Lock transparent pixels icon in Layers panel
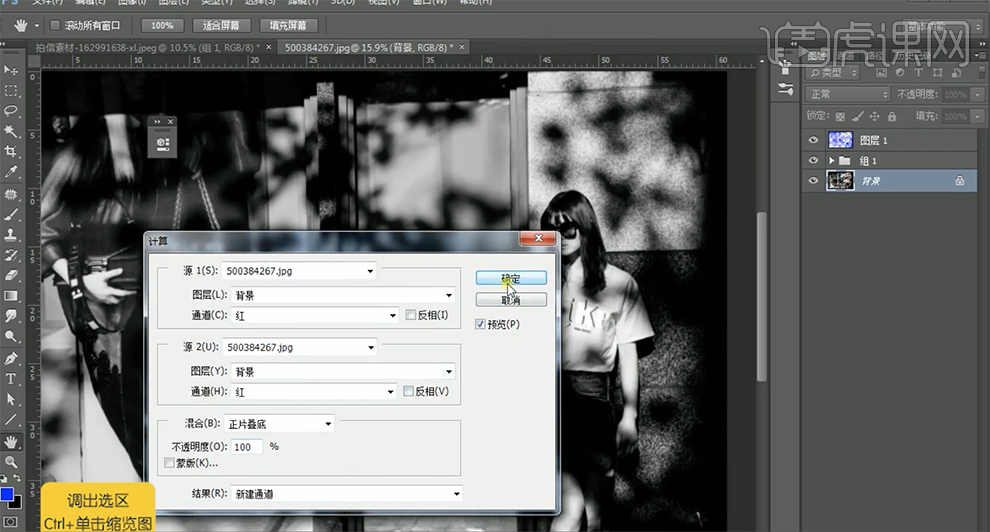 click(x=840, y=116)
